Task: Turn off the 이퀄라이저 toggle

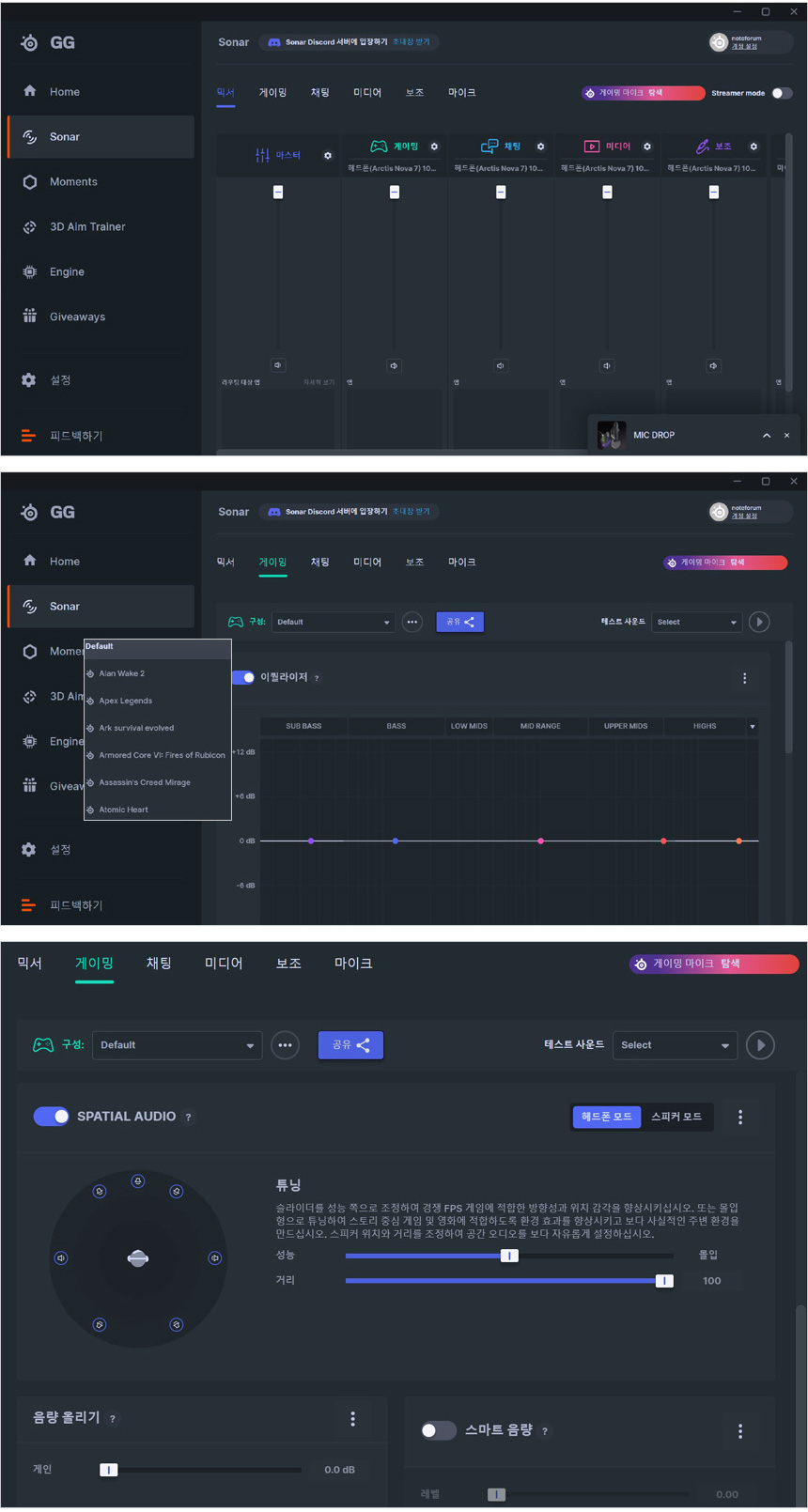Action: point(243,677)
